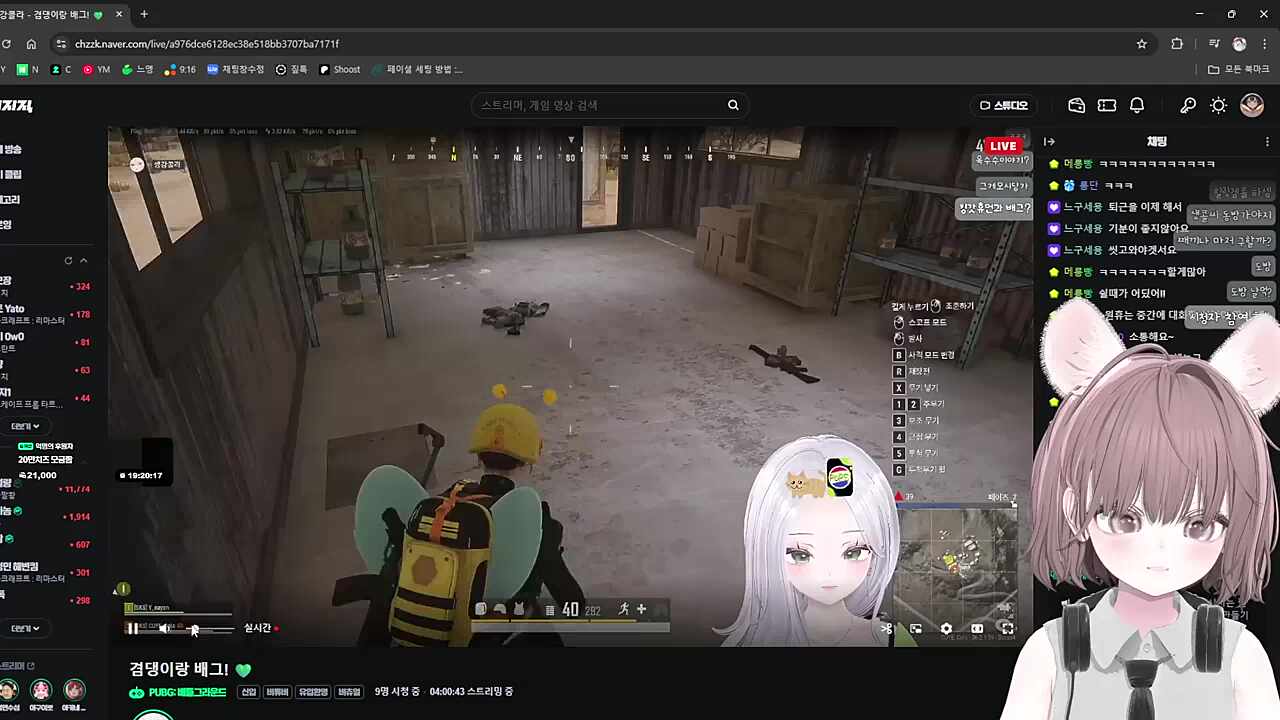
Task: Collapse the chat panel with arrow icon
Action: tap(1049, 142)
